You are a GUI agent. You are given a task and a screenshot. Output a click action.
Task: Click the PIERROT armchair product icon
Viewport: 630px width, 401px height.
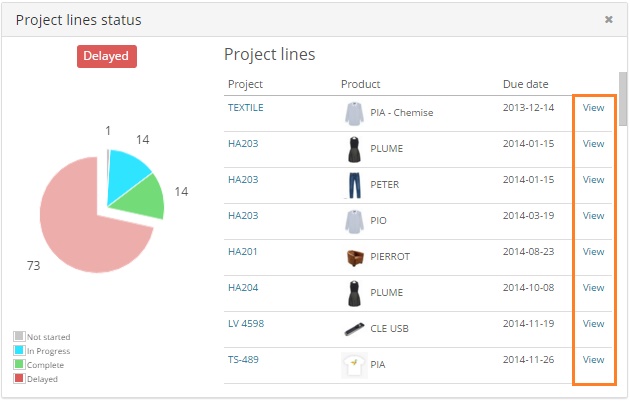[353, 257]
